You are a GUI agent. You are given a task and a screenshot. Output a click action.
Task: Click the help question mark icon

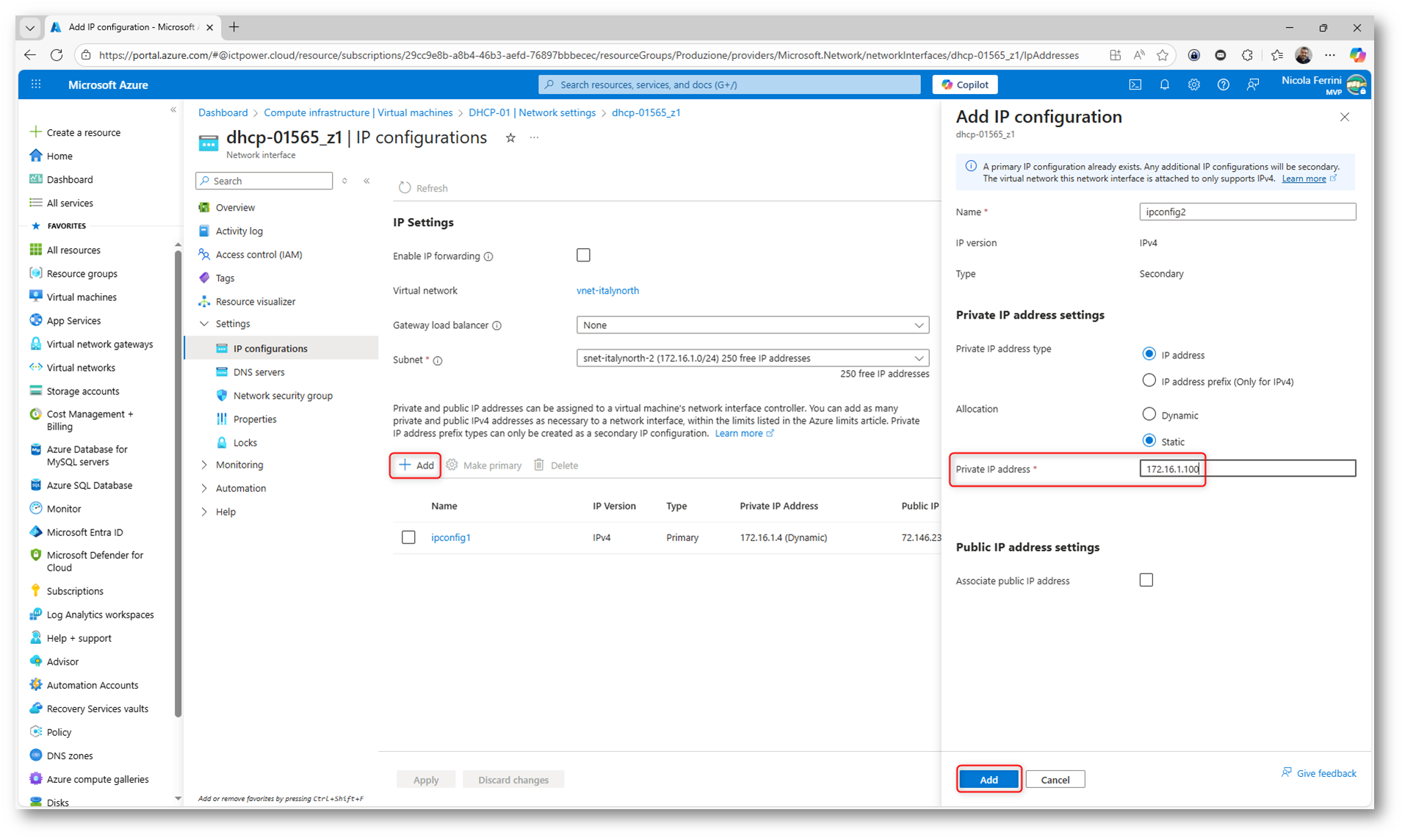[1223, 84]
